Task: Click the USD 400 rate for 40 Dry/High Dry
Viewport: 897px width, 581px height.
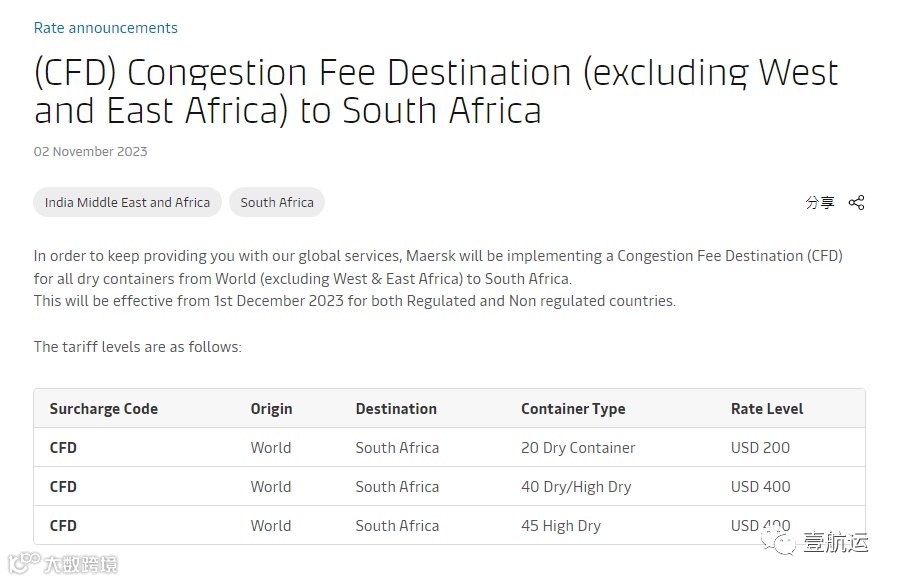Action: tap(760, 487)
